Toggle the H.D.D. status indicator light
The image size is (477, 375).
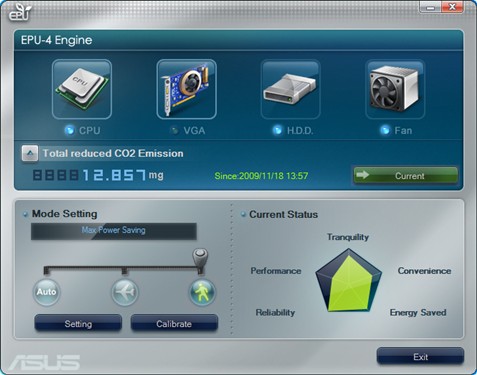[x=277, y=130]
